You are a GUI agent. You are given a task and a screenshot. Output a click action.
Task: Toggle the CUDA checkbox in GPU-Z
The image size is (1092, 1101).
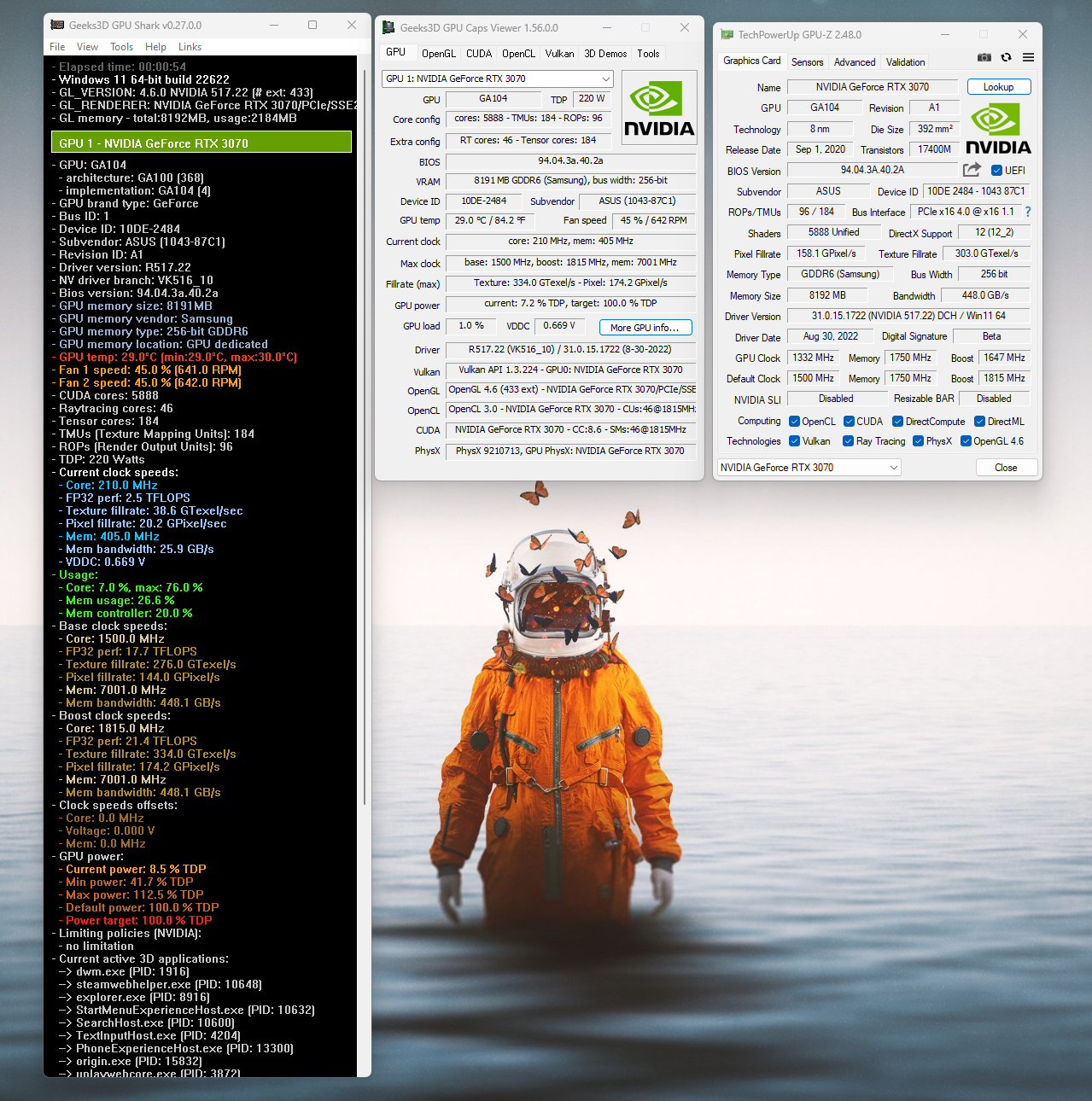tap(849, 421)
